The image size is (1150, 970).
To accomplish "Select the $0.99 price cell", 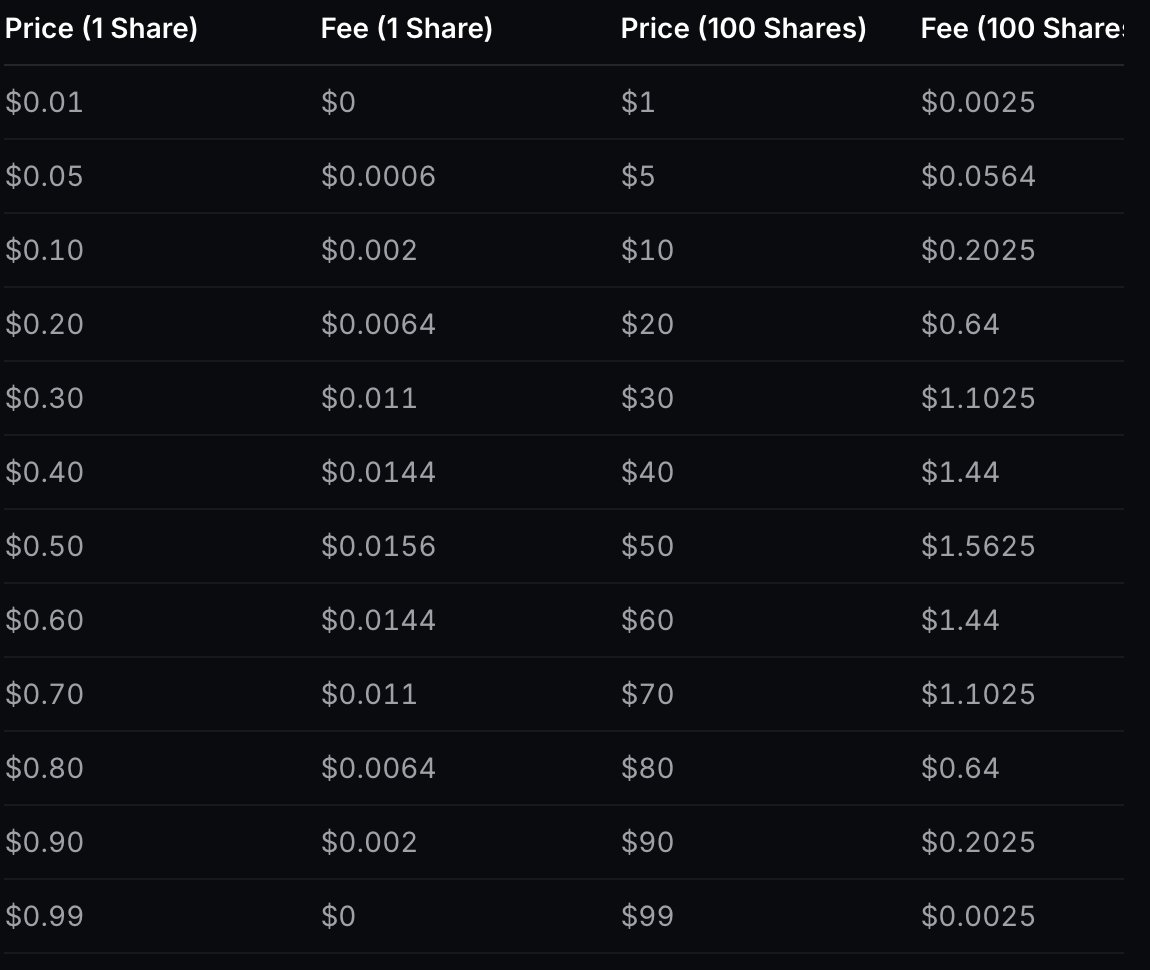I will [x=44, y=917].
